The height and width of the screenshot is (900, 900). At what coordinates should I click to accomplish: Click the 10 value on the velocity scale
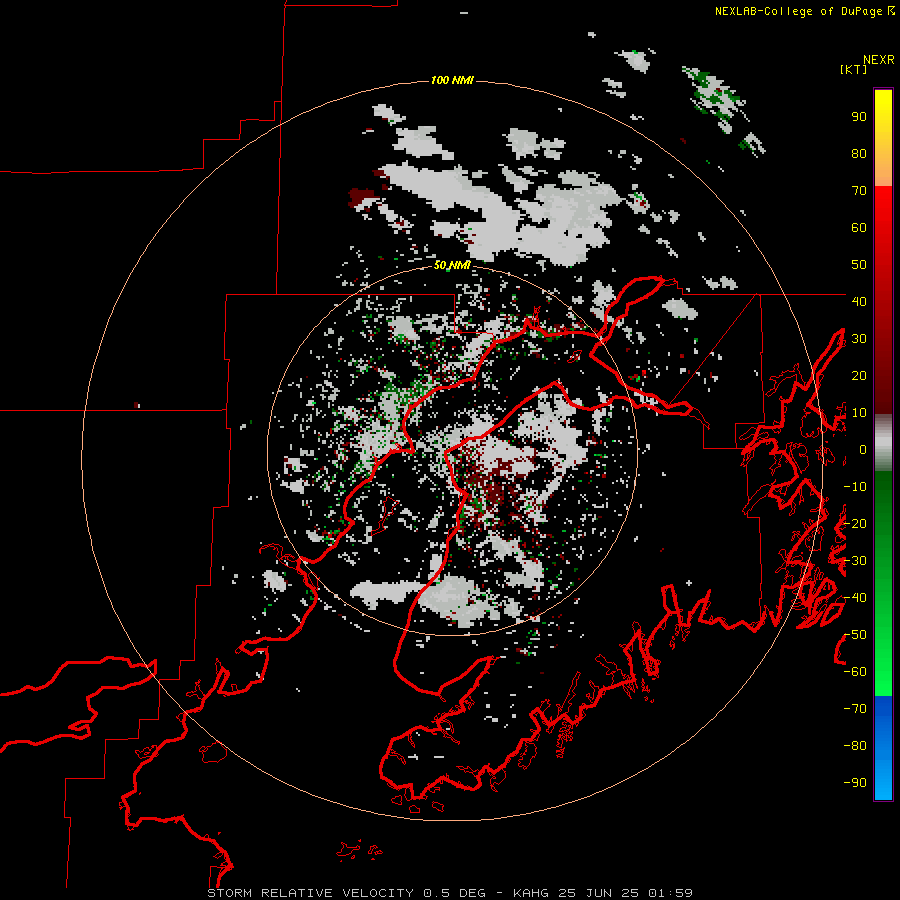(859, 413)
